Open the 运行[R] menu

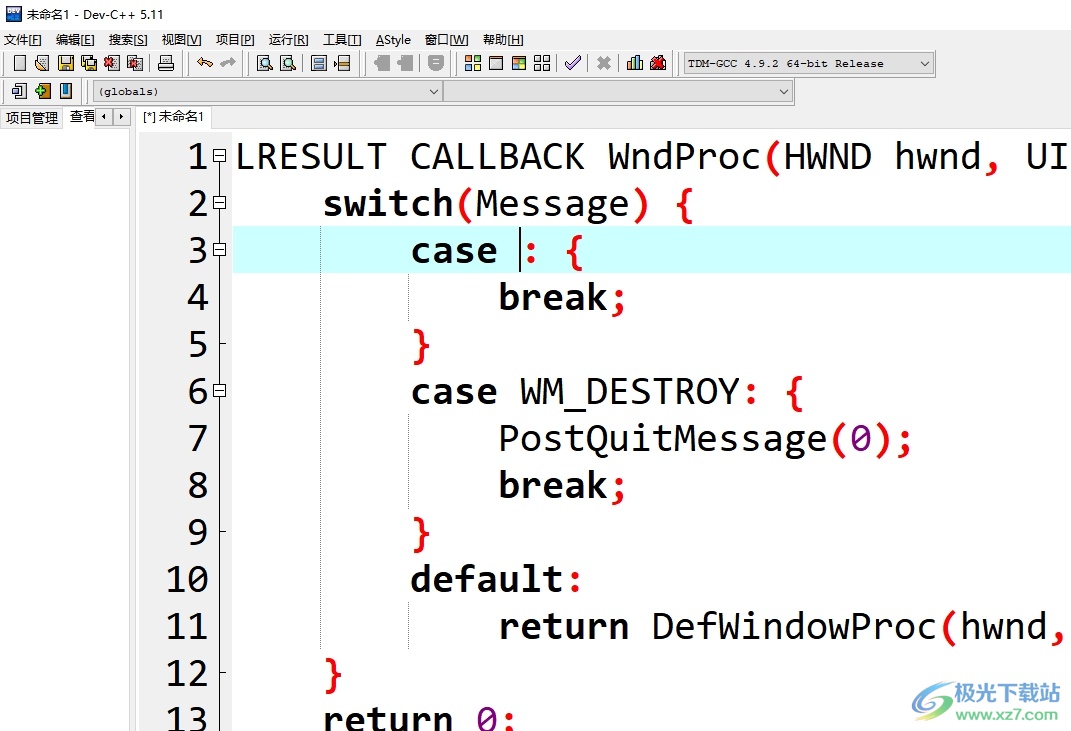coord(288,40)
